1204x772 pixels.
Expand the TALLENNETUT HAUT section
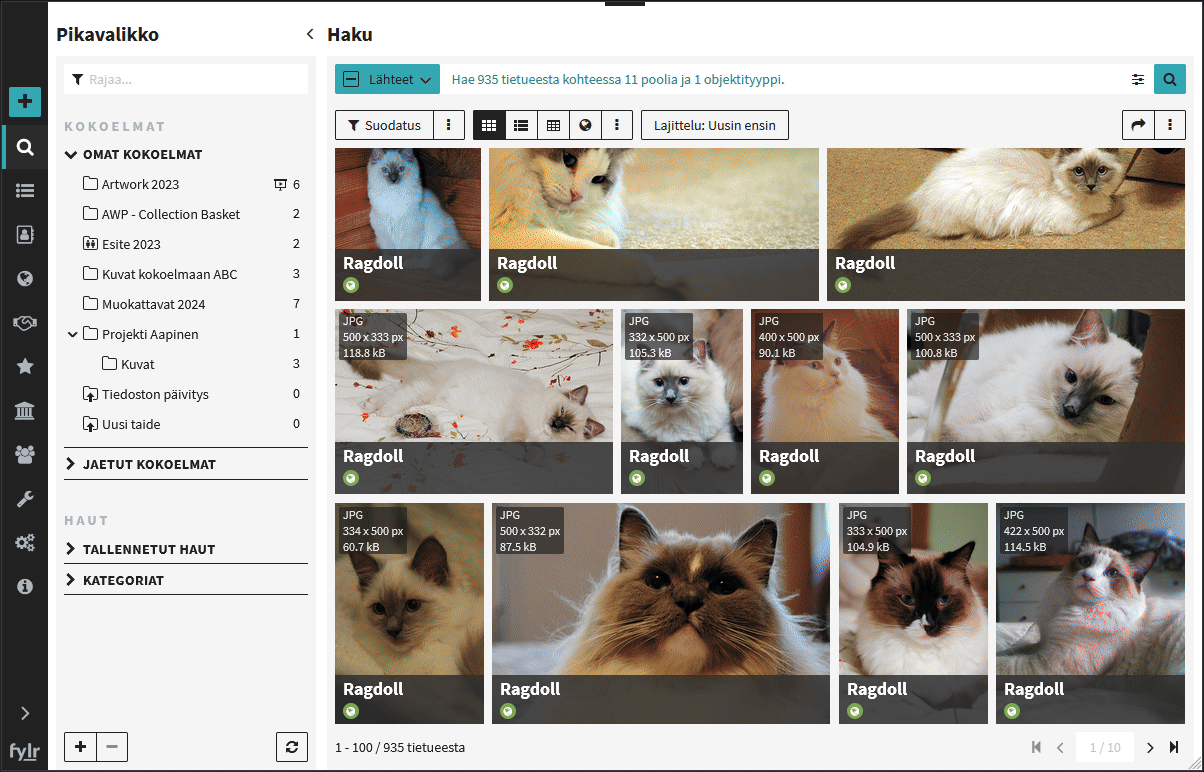[71, 549]
